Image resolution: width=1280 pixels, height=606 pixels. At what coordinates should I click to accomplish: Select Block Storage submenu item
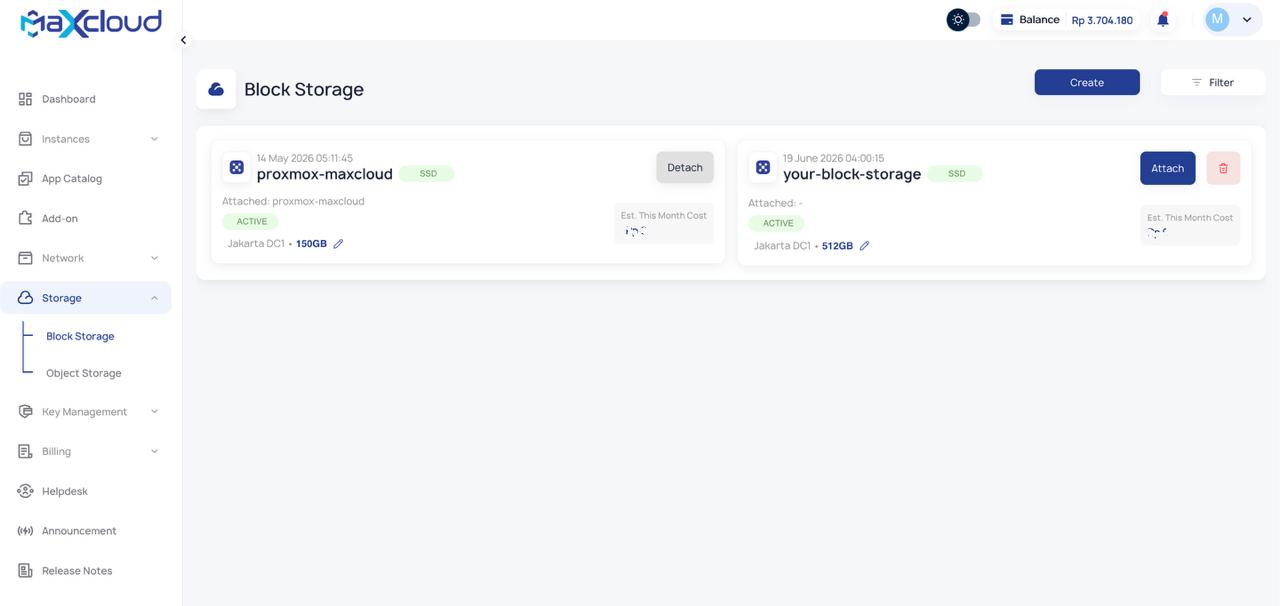click(x=80, y=336)
